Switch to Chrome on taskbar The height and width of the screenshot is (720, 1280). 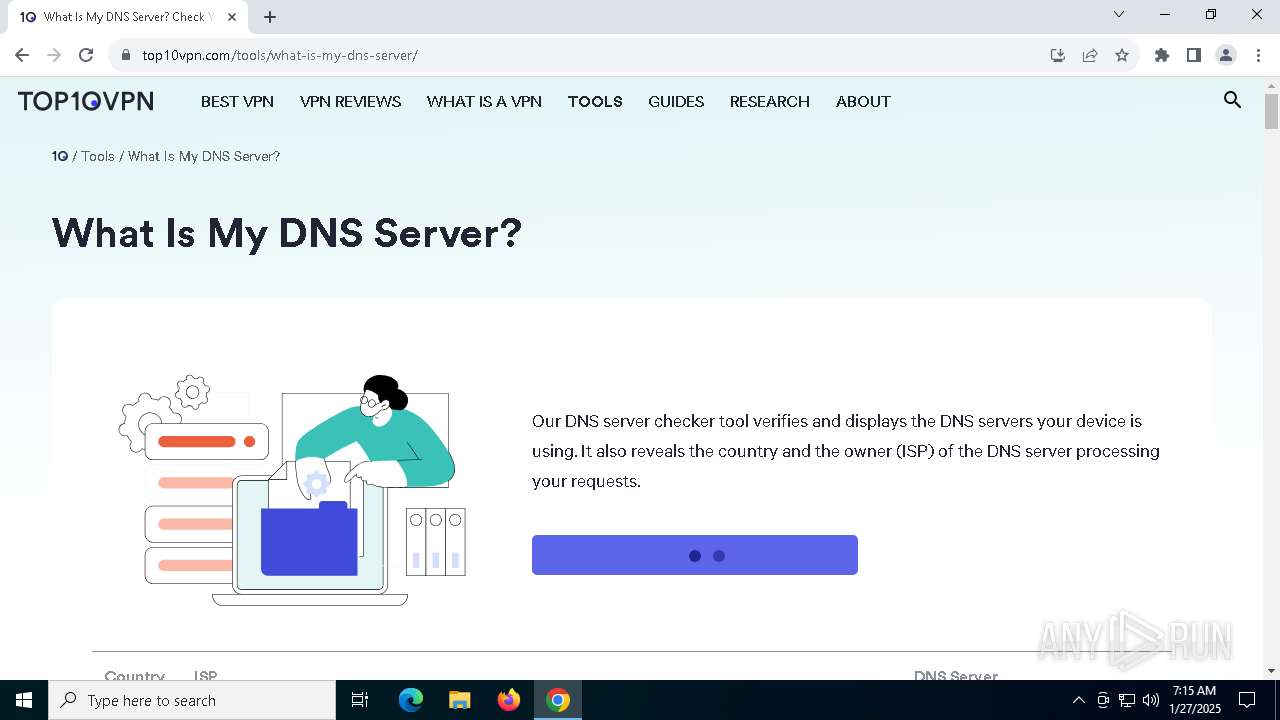(558, 700)
